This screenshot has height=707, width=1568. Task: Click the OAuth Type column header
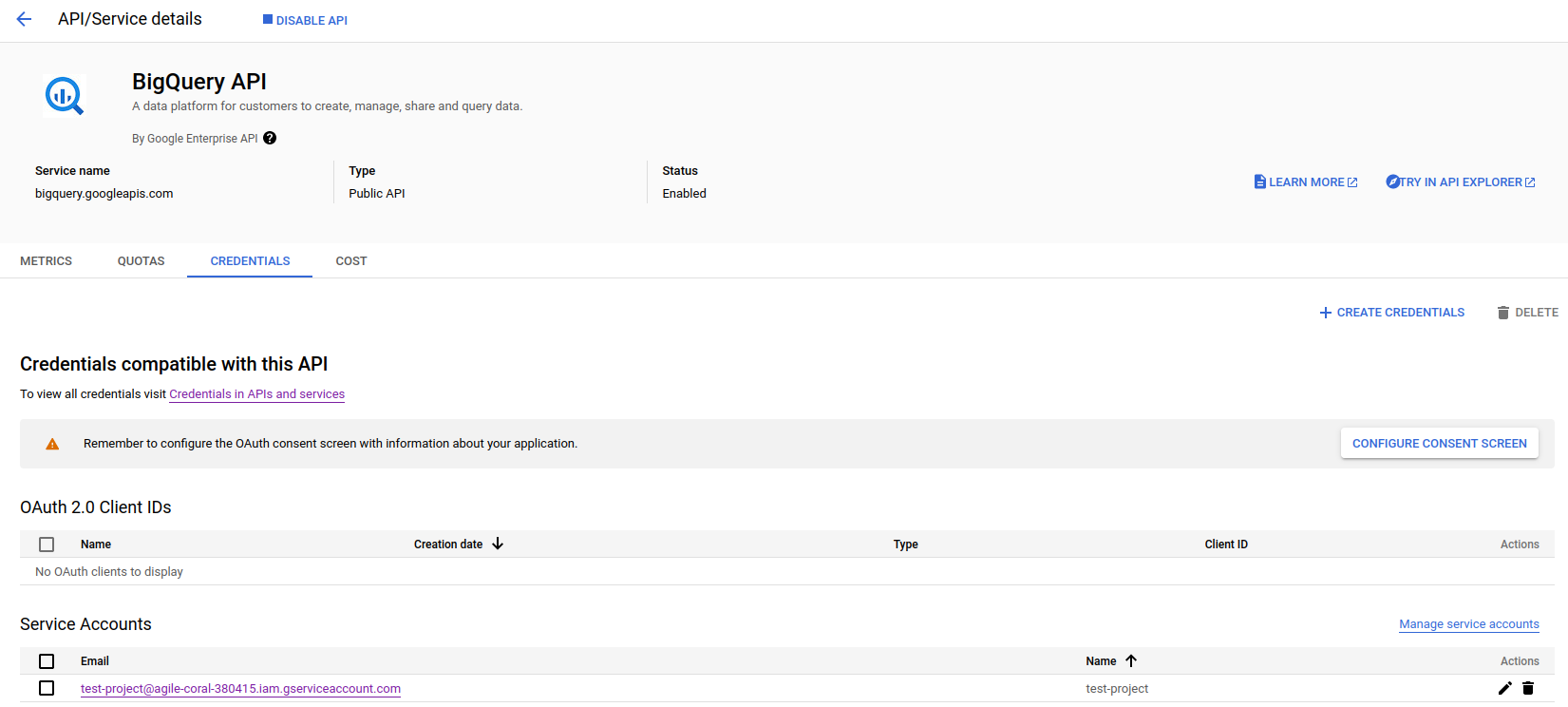pos(905,545)
